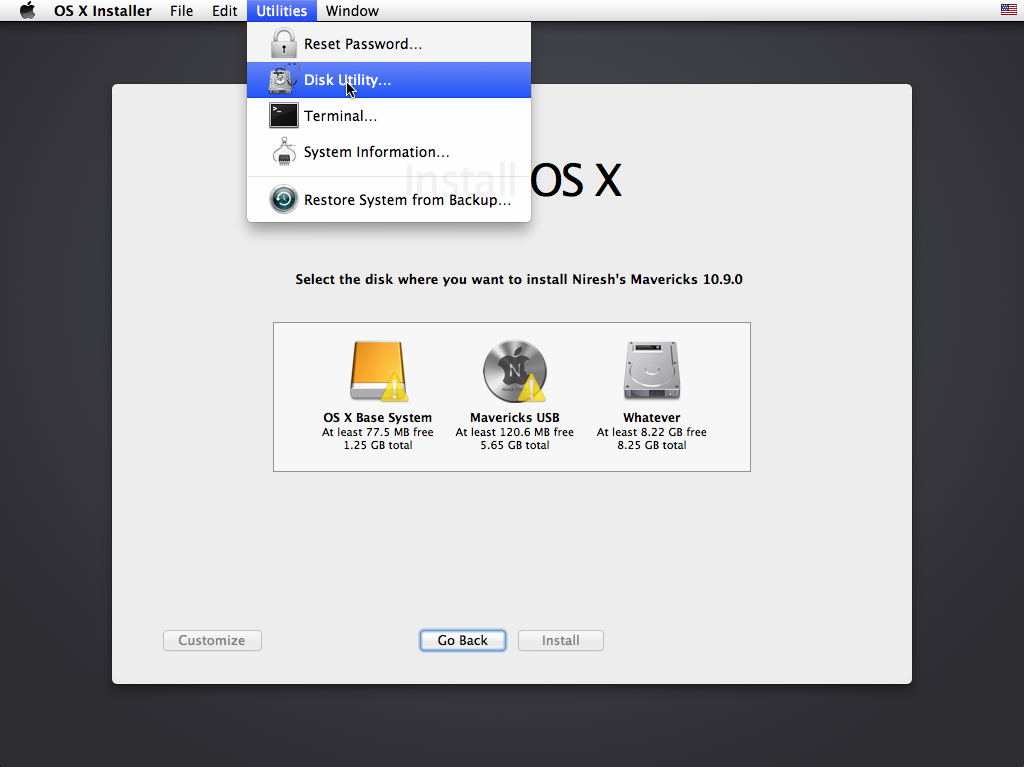Open the Apple menu icon
1024x767 pixels.
tap(27, 10)
